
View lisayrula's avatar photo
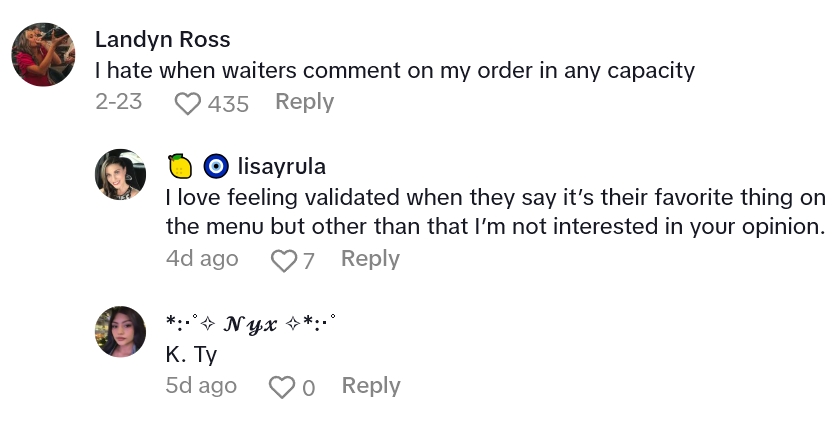pos(121,175)
